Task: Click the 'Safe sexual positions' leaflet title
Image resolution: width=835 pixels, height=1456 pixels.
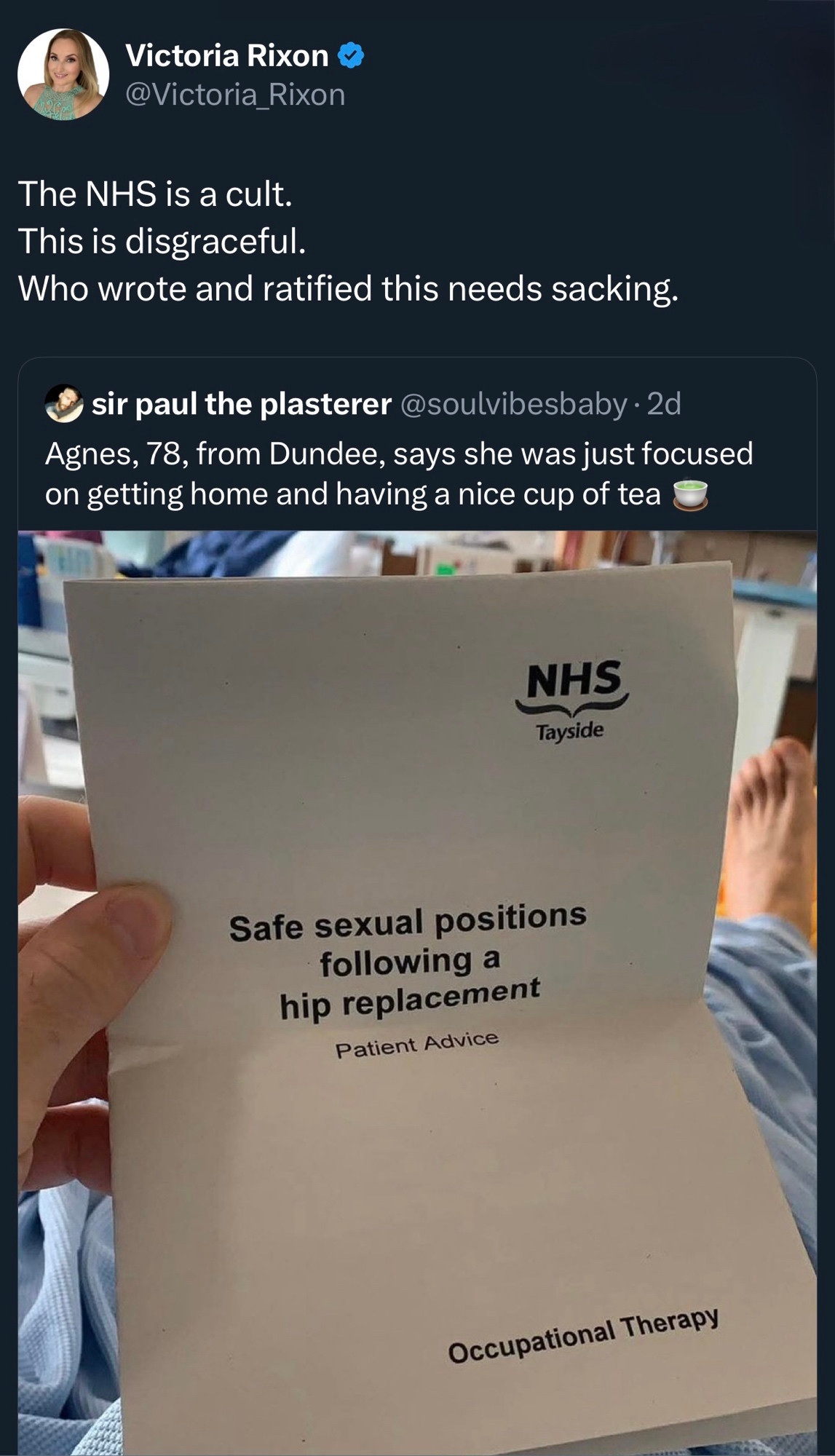Action: pos(408,962)
